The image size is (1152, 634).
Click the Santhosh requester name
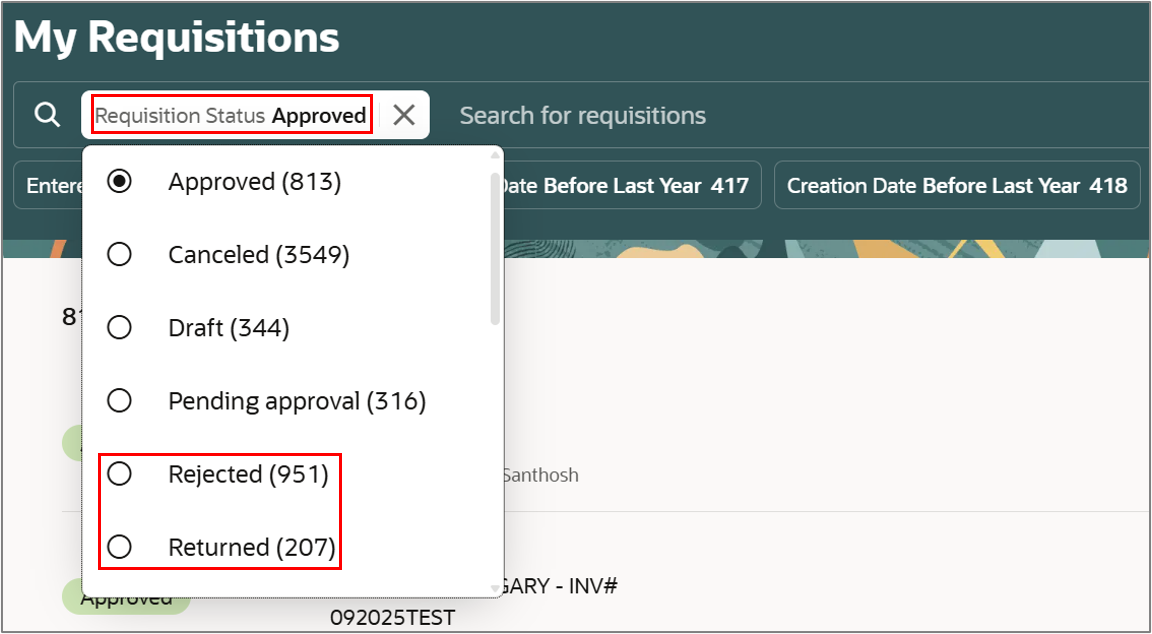click(540, 475)
